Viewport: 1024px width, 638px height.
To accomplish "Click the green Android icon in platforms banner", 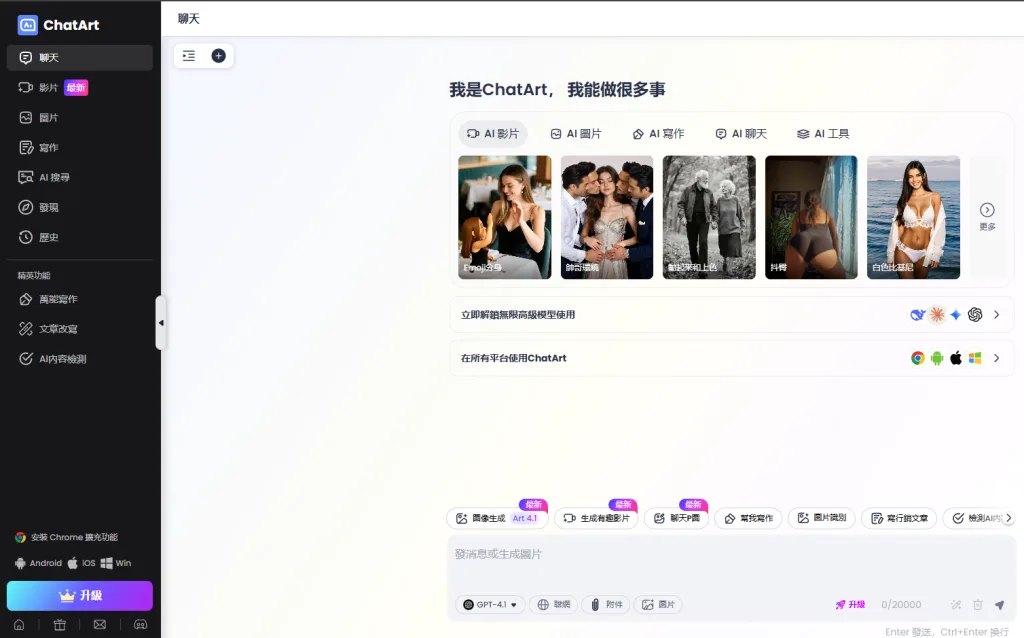I will [x=937, y=358].
